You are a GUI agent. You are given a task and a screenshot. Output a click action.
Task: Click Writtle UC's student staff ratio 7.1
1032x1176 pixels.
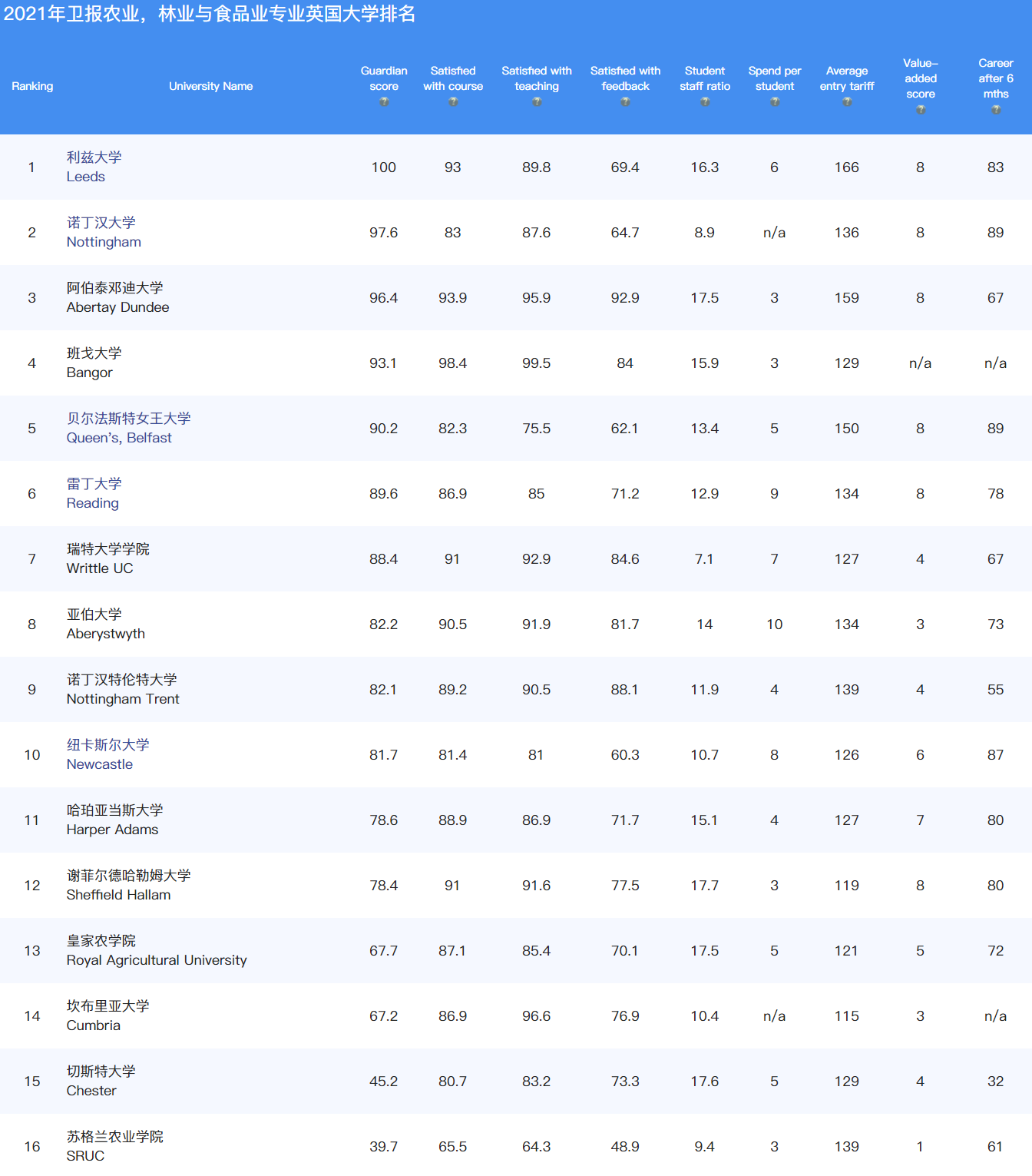(705, 559)
